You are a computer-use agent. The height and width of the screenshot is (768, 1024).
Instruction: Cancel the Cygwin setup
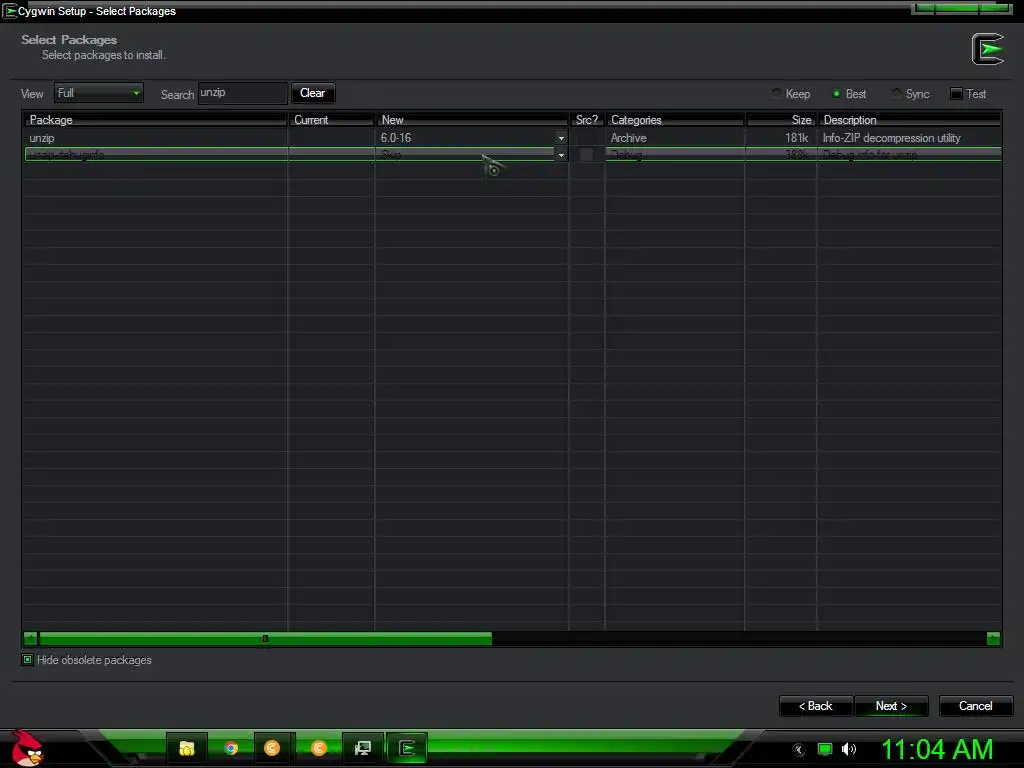tap(976, 706)
